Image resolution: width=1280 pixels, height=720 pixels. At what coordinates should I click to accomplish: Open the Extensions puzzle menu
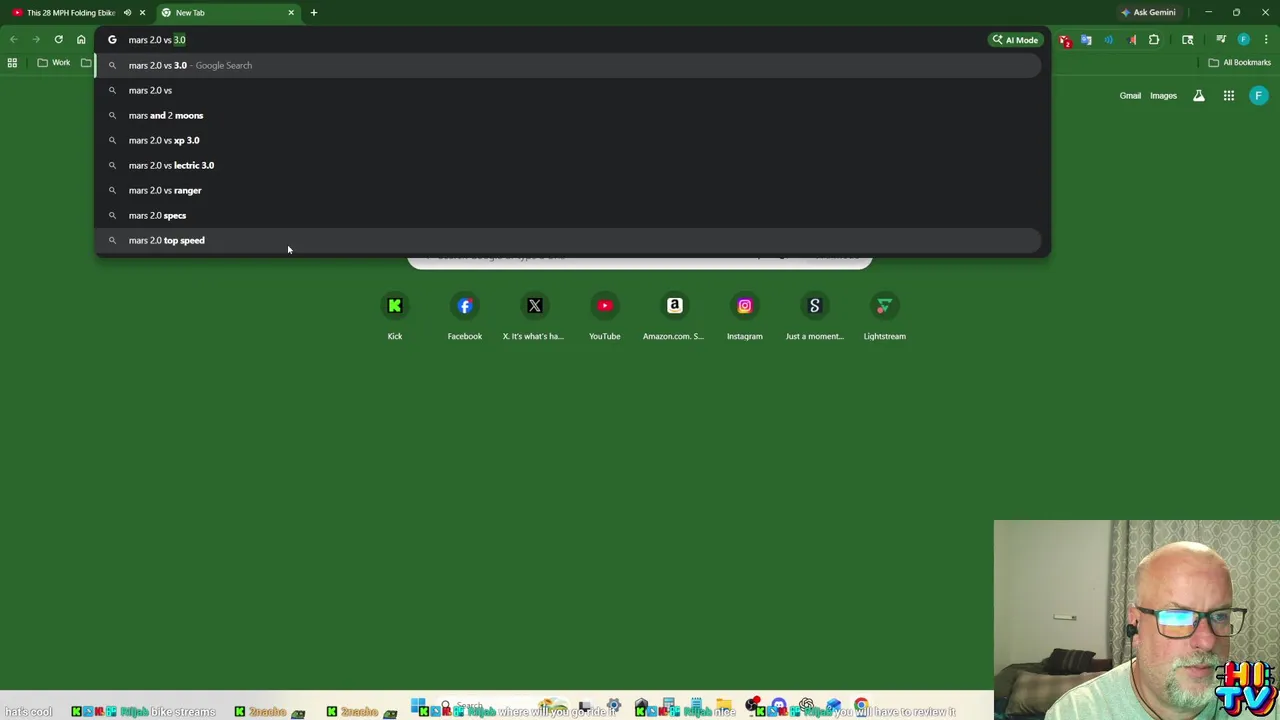pos(1154,40)
